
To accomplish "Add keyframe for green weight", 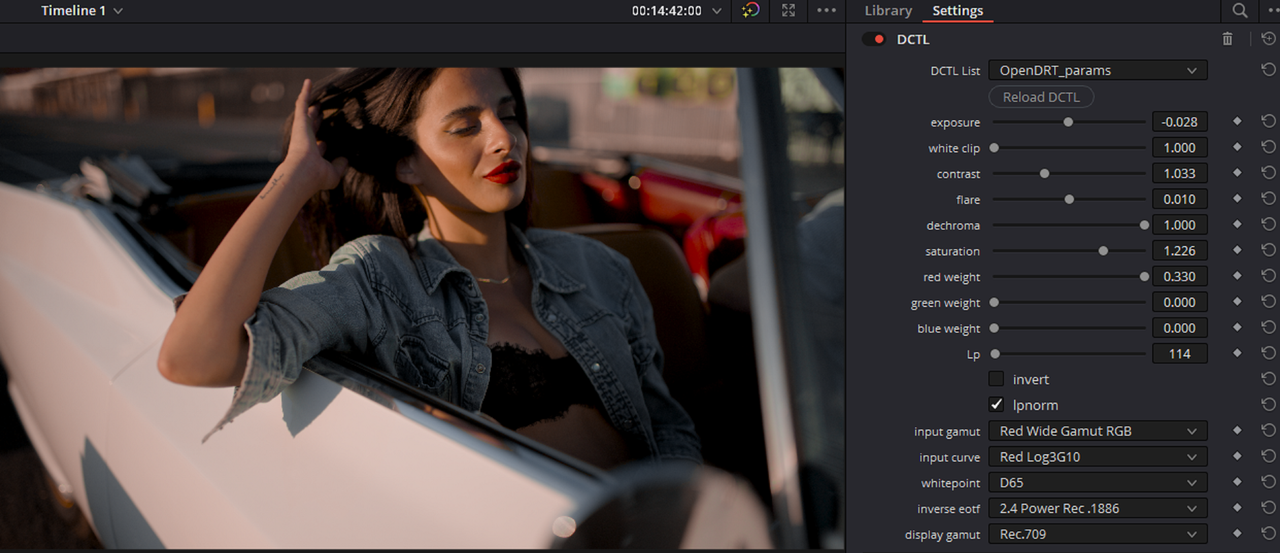I will pos(1237,302).
